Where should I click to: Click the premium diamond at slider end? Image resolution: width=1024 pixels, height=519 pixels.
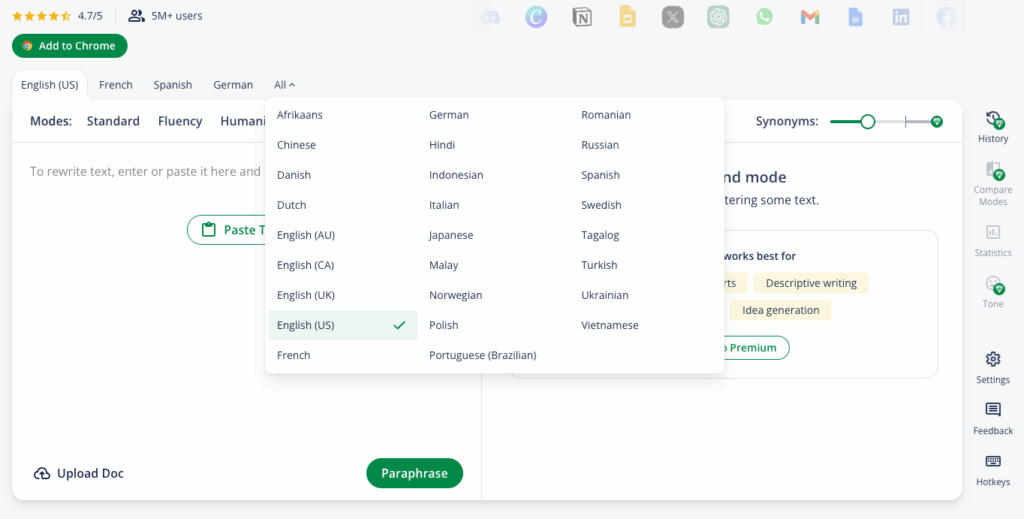[936, 121]
